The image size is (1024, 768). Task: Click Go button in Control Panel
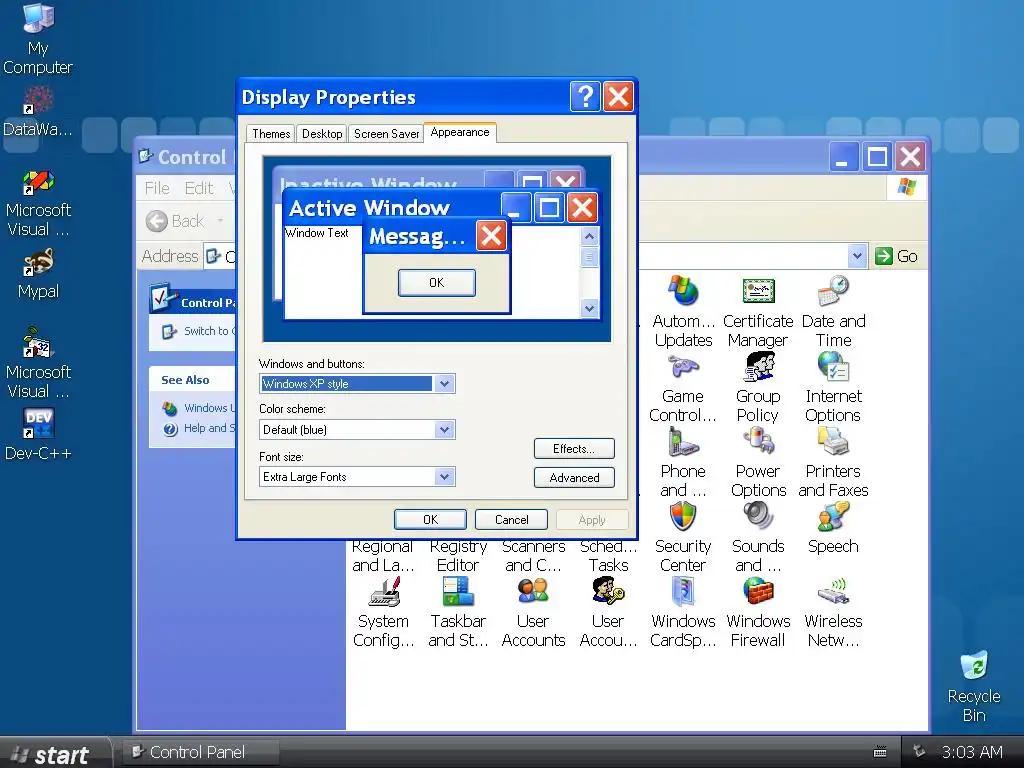pos(897,256)
